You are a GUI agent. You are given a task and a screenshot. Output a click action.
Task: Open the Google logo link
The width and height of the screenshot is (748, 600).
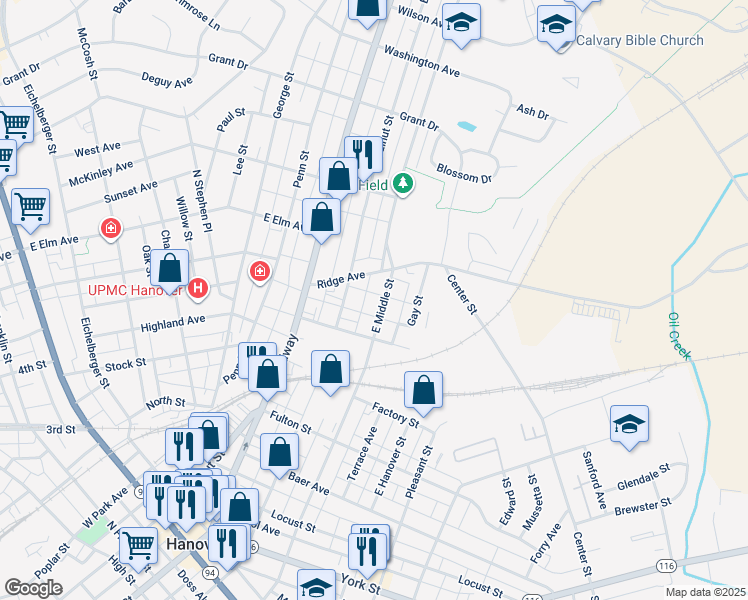pyautogui.click(x=33, y=588)
